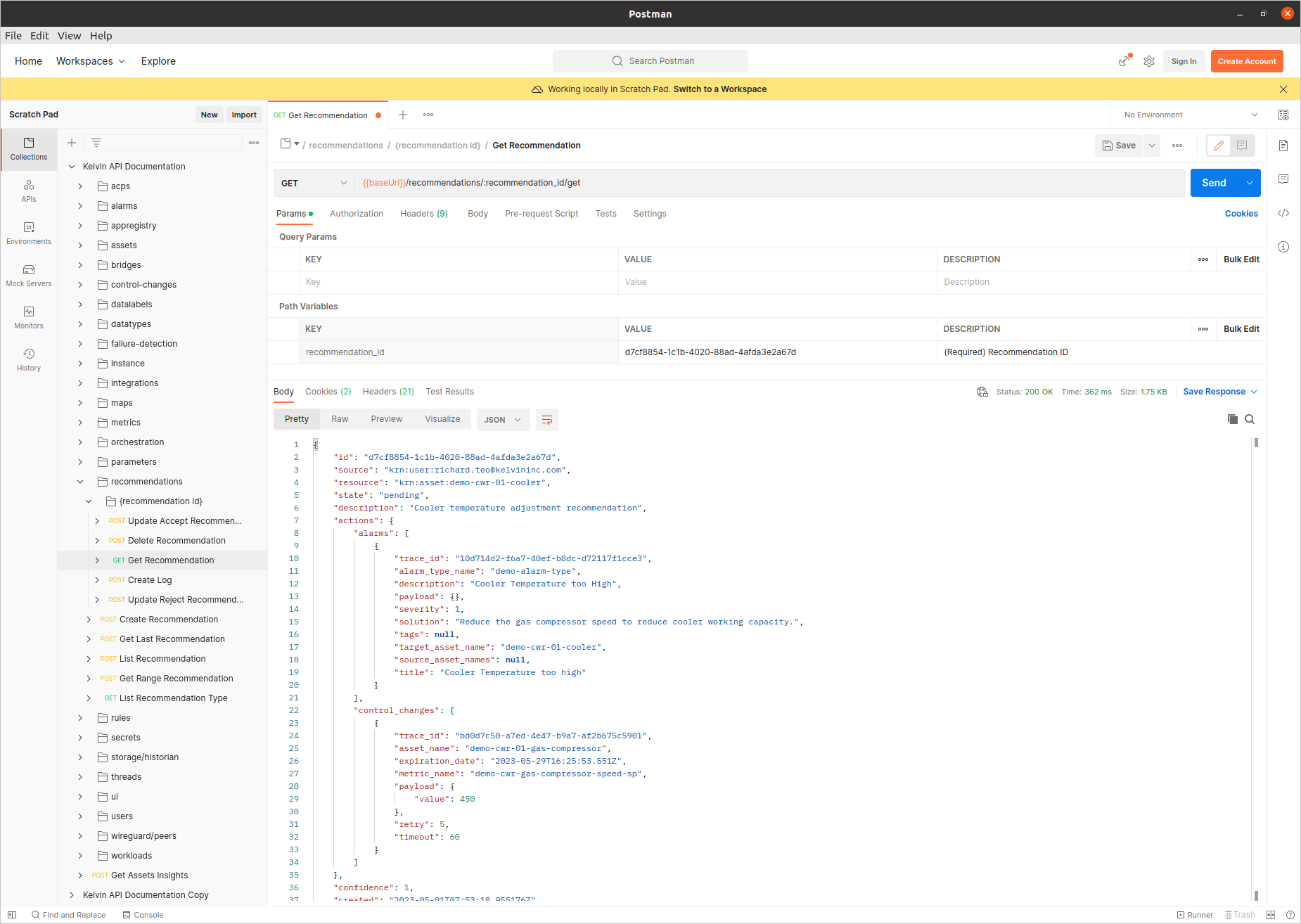Screen dimensions: 1301x924
Task: View the Monitors panel
Action: [28, 317]
